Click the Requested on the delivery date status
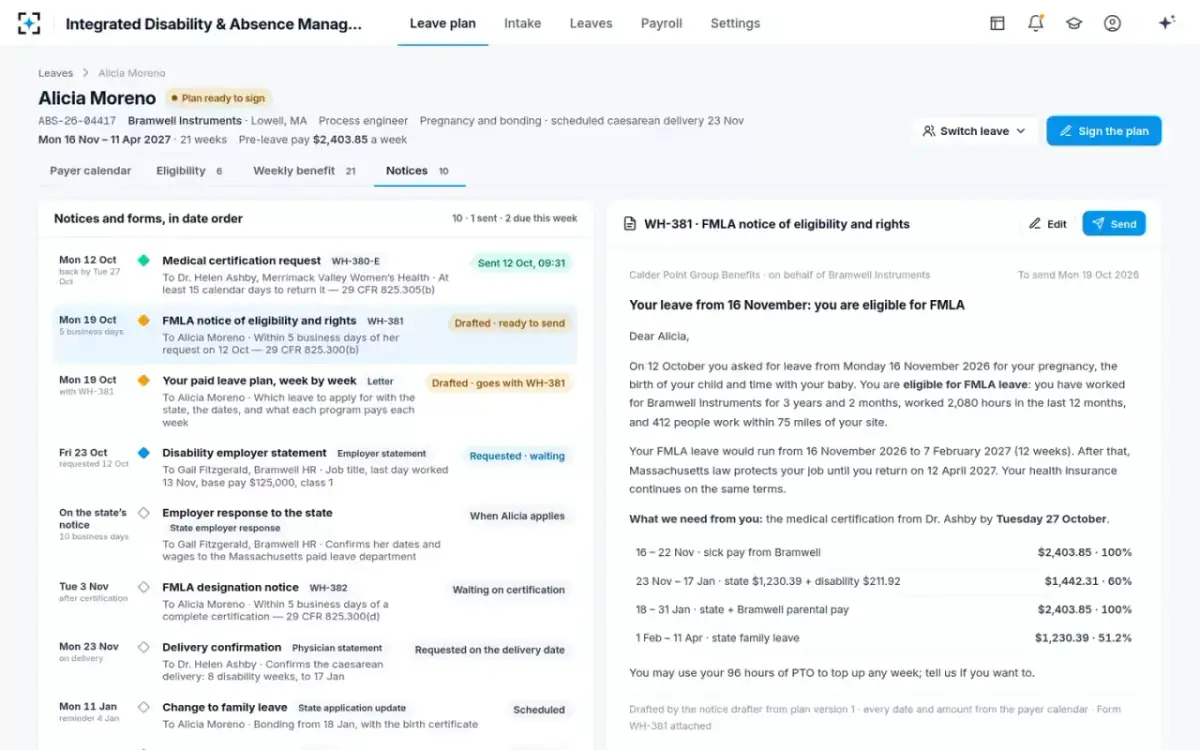 pyautogui.click(x=490, y=650)
